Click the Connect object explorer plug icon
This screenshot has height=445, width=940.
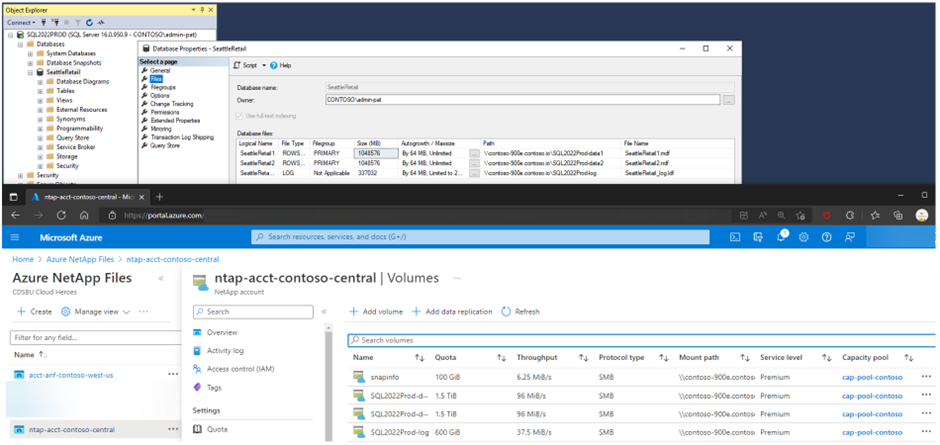click(x=43, y=22)
